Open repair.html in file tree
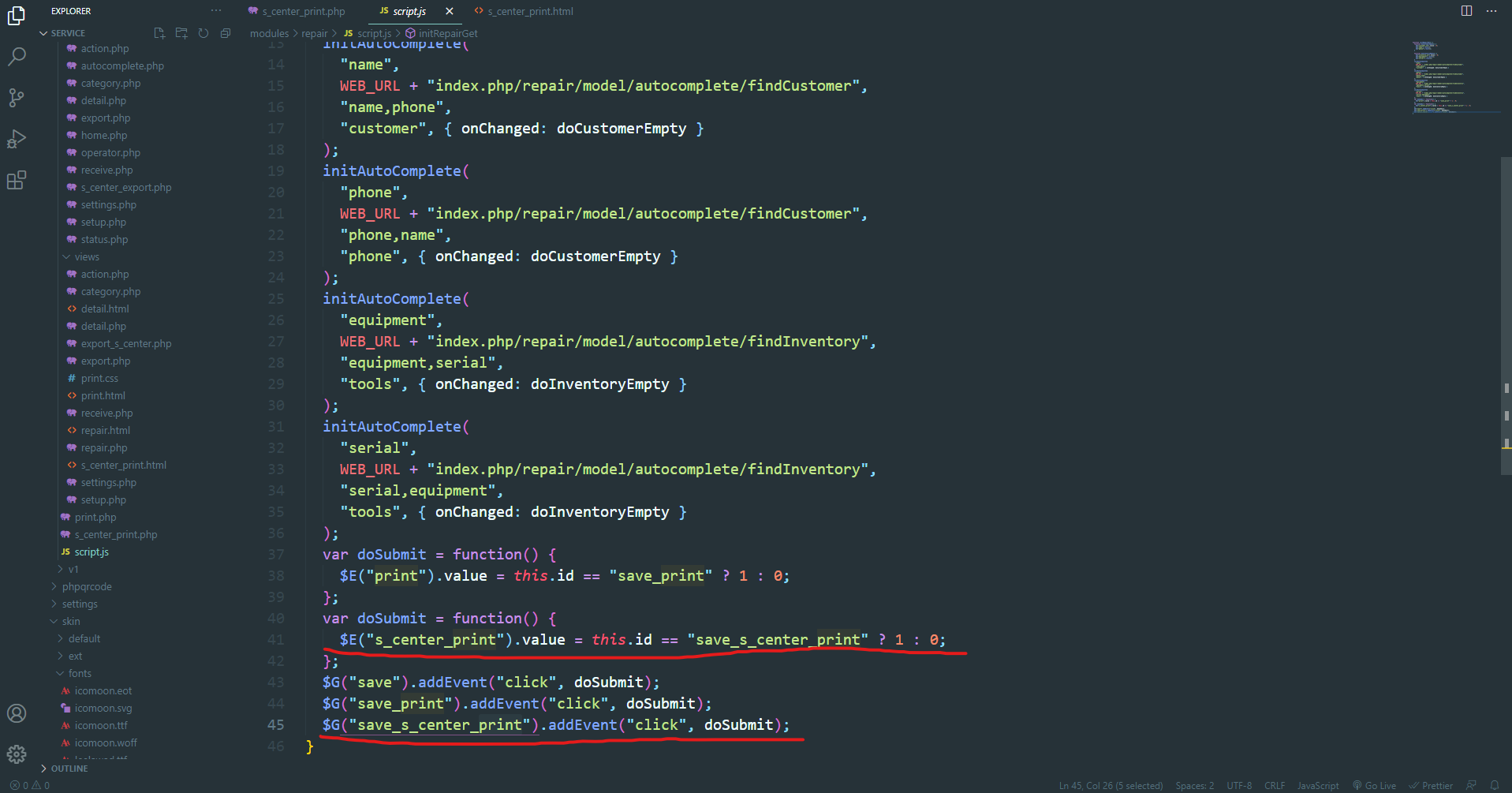This screenshot has width=1512, height=793. click(x=105, y=431)
